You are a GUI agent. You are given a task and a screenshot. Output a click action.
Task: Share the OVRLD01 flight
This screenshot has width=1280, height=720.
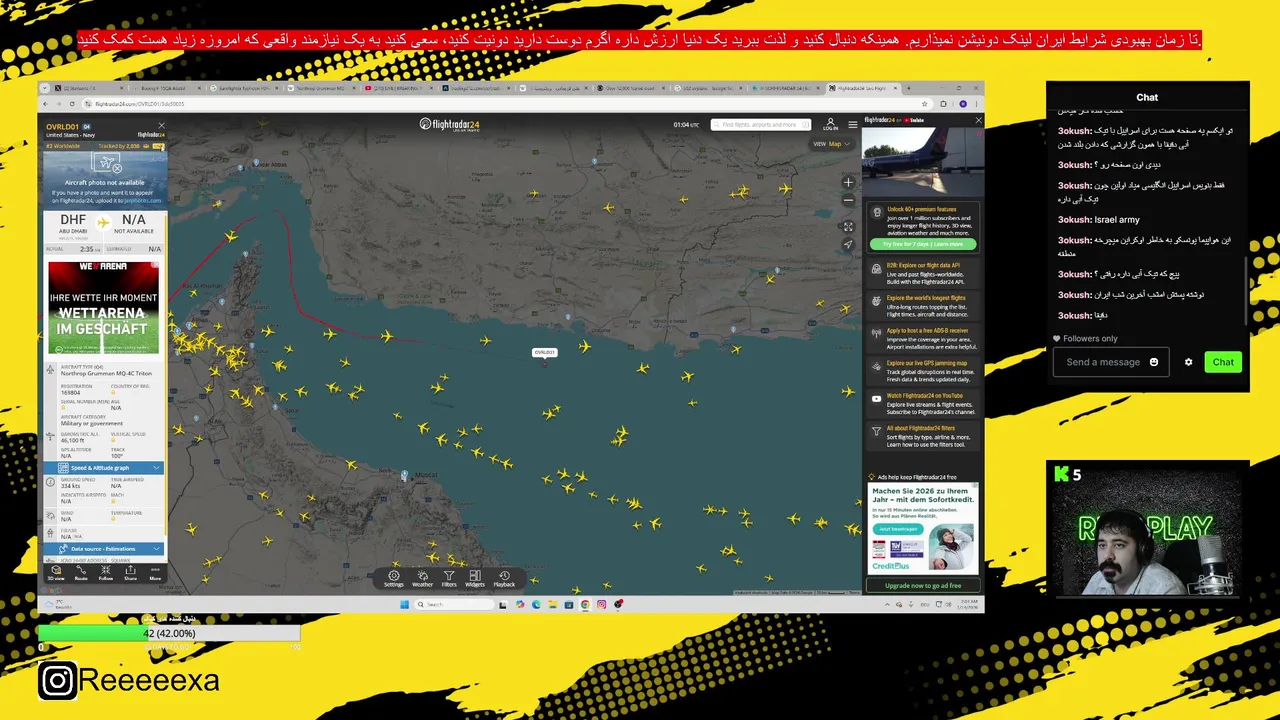tap(130, 572)
